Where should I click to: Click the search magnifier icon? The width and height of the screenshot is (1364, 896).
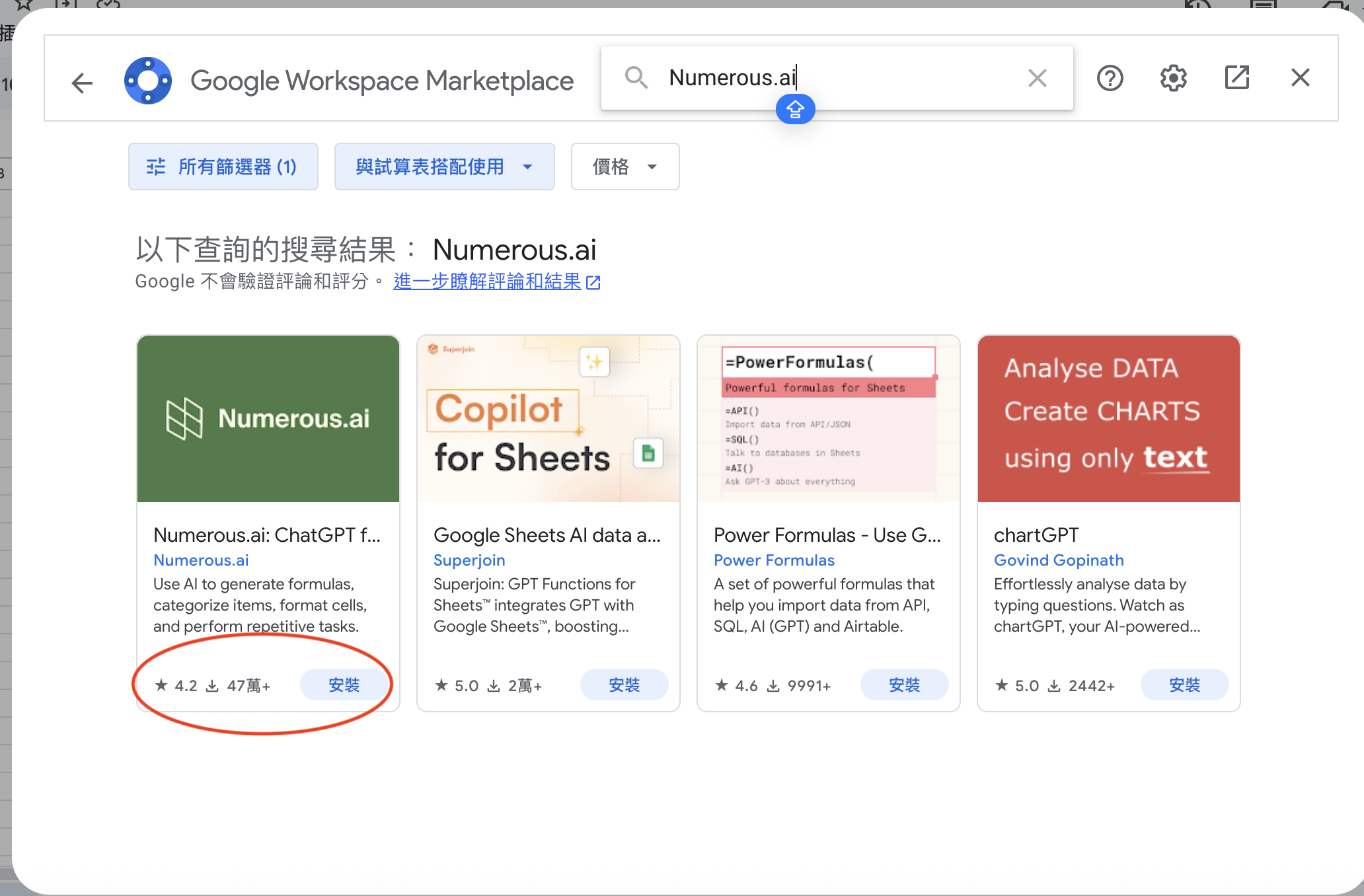click(636, 78)
